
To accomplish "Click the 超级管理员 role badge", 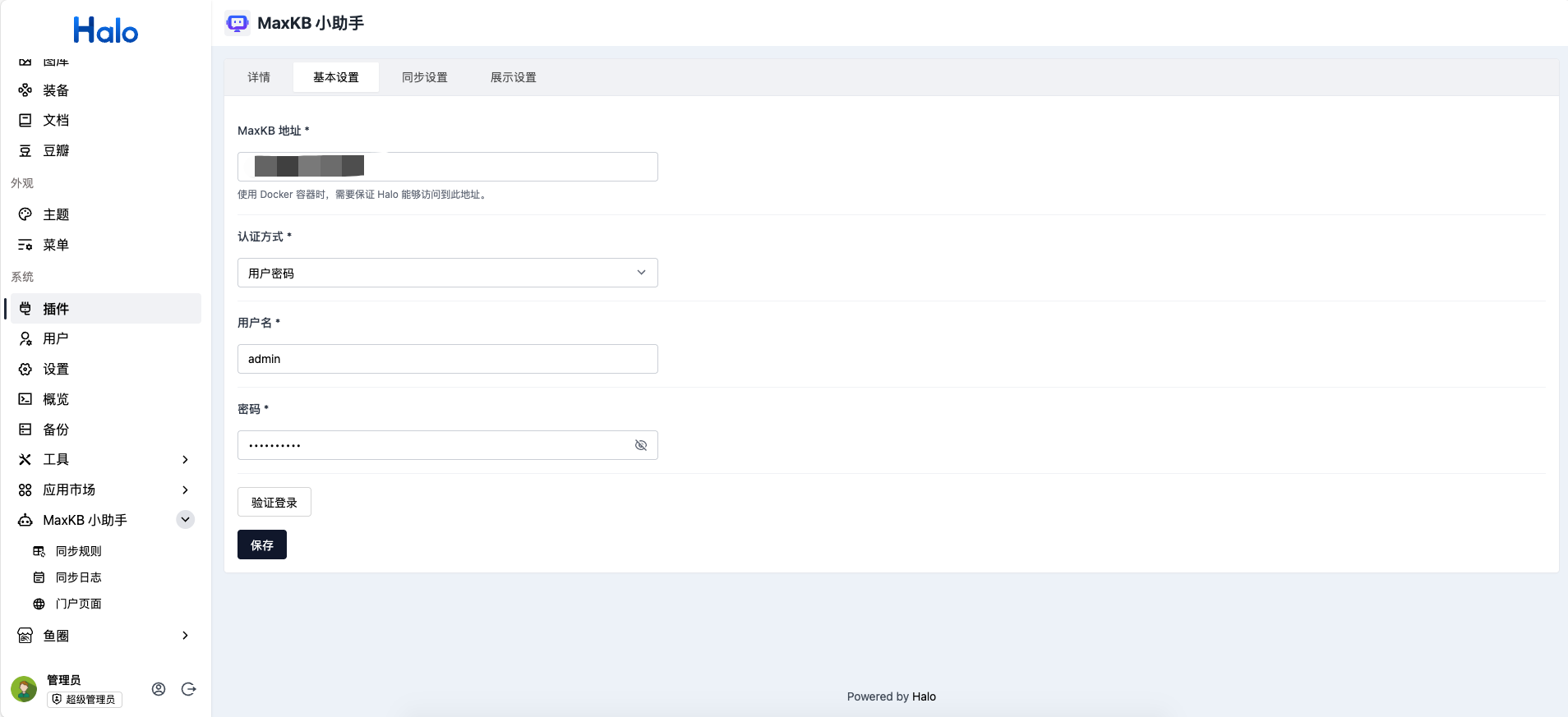I will pos(85,700).
